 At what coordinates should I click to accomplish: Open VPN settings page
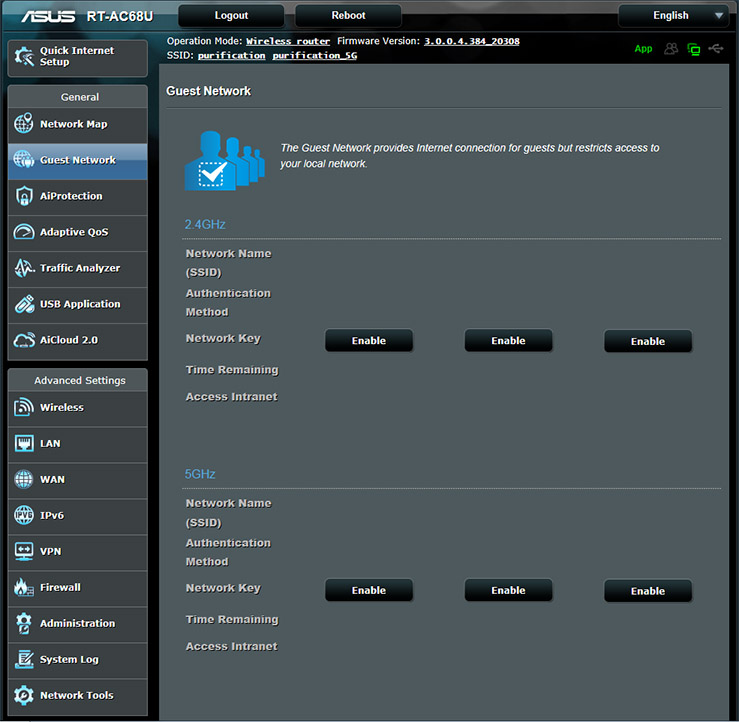[x=78, y=551]
